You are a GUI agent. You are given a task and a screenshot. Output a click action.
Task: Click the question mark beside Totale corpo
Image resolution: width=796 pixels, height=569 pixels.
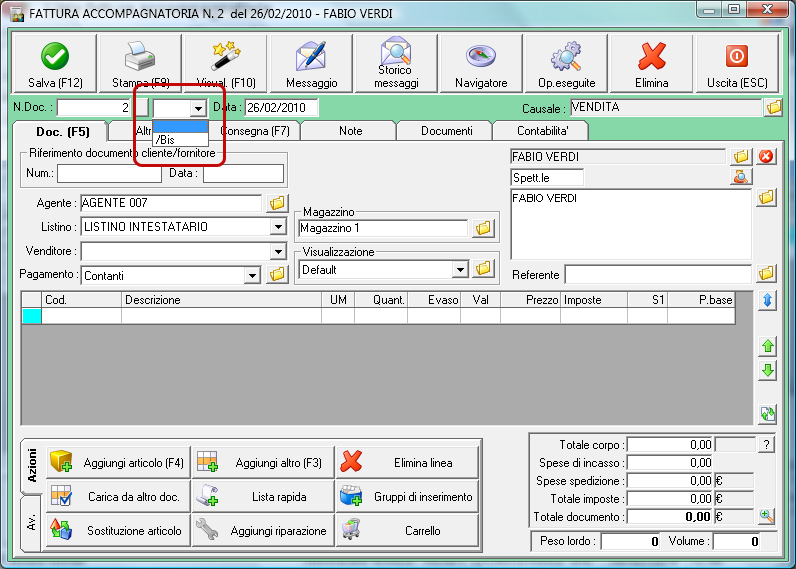[x=766, y=445]
